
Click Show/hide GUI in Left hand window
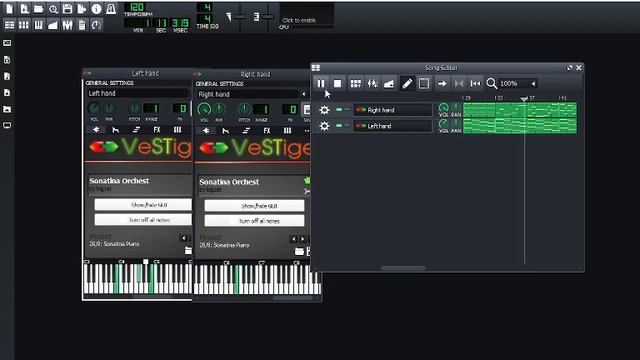[143, 204]
